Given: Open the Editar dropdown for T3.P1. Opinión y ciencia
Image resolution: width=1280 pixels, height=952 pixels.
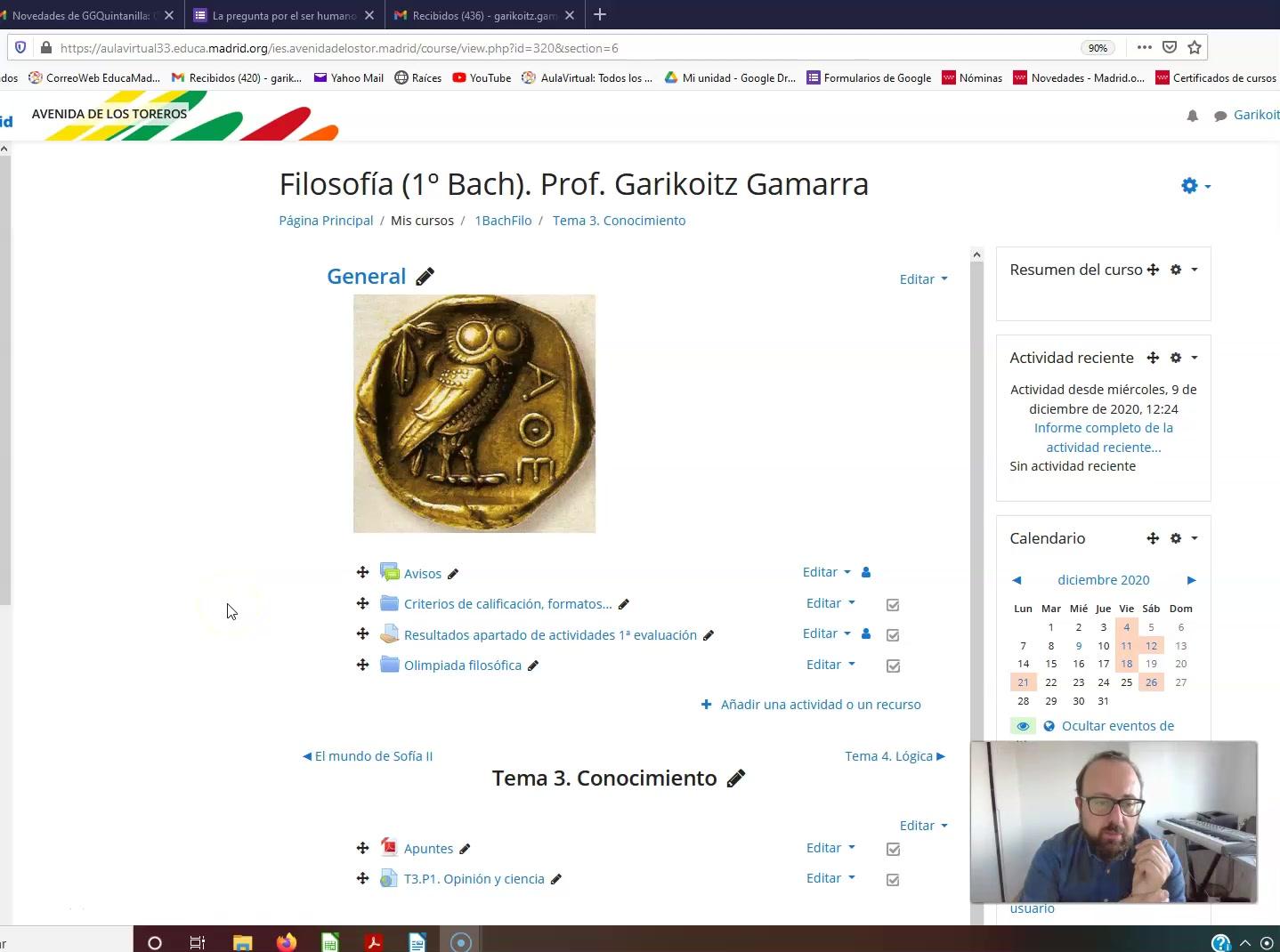Looking at the screenshot, I should point(830,878).
